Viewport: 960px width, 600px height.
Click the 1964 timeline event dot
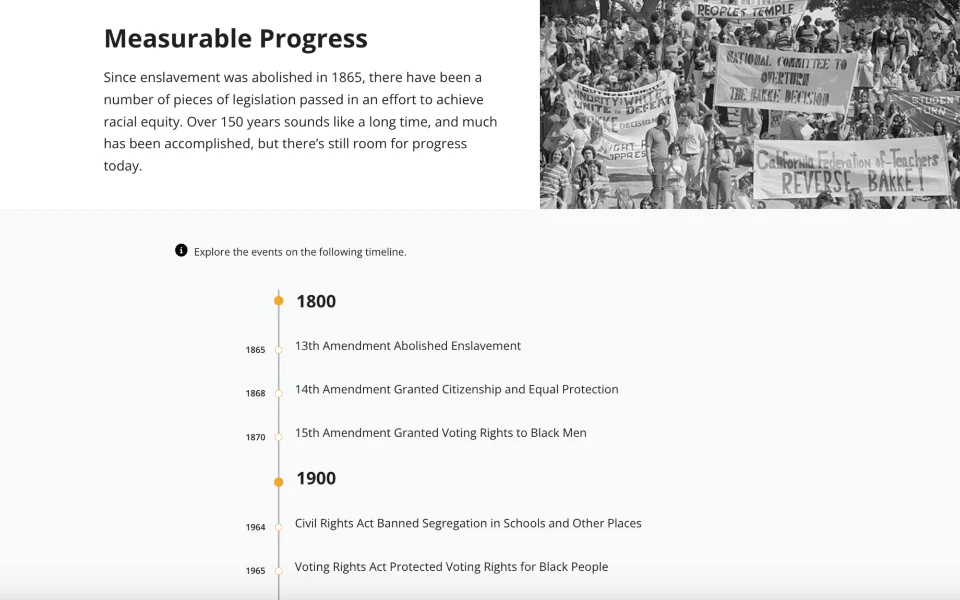(x=279, y=527)
